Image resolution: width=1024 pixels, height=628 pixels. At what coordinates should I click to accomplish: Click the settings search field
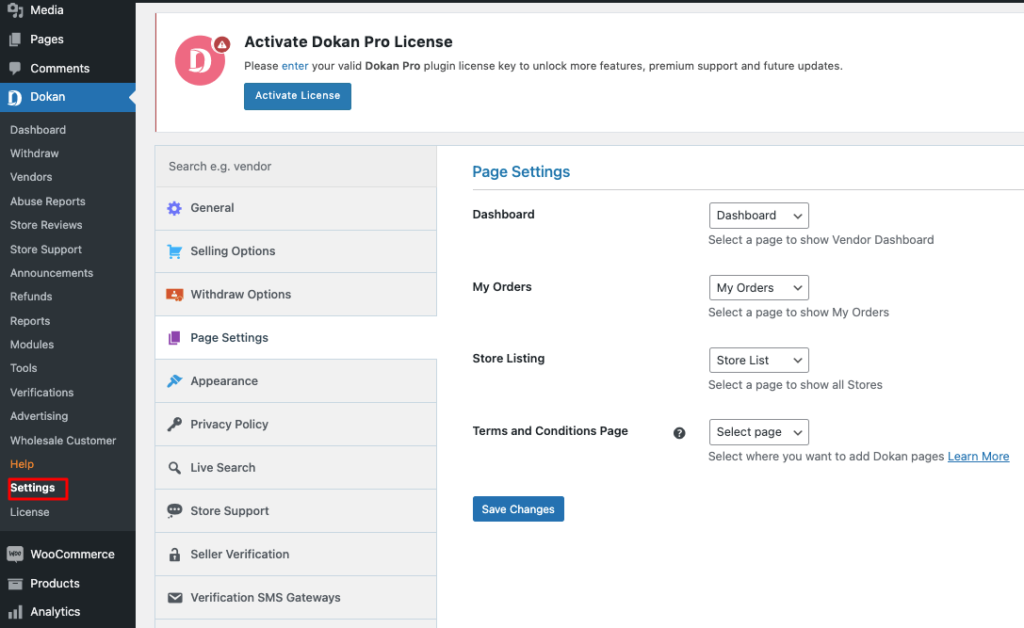click(296, 166)
